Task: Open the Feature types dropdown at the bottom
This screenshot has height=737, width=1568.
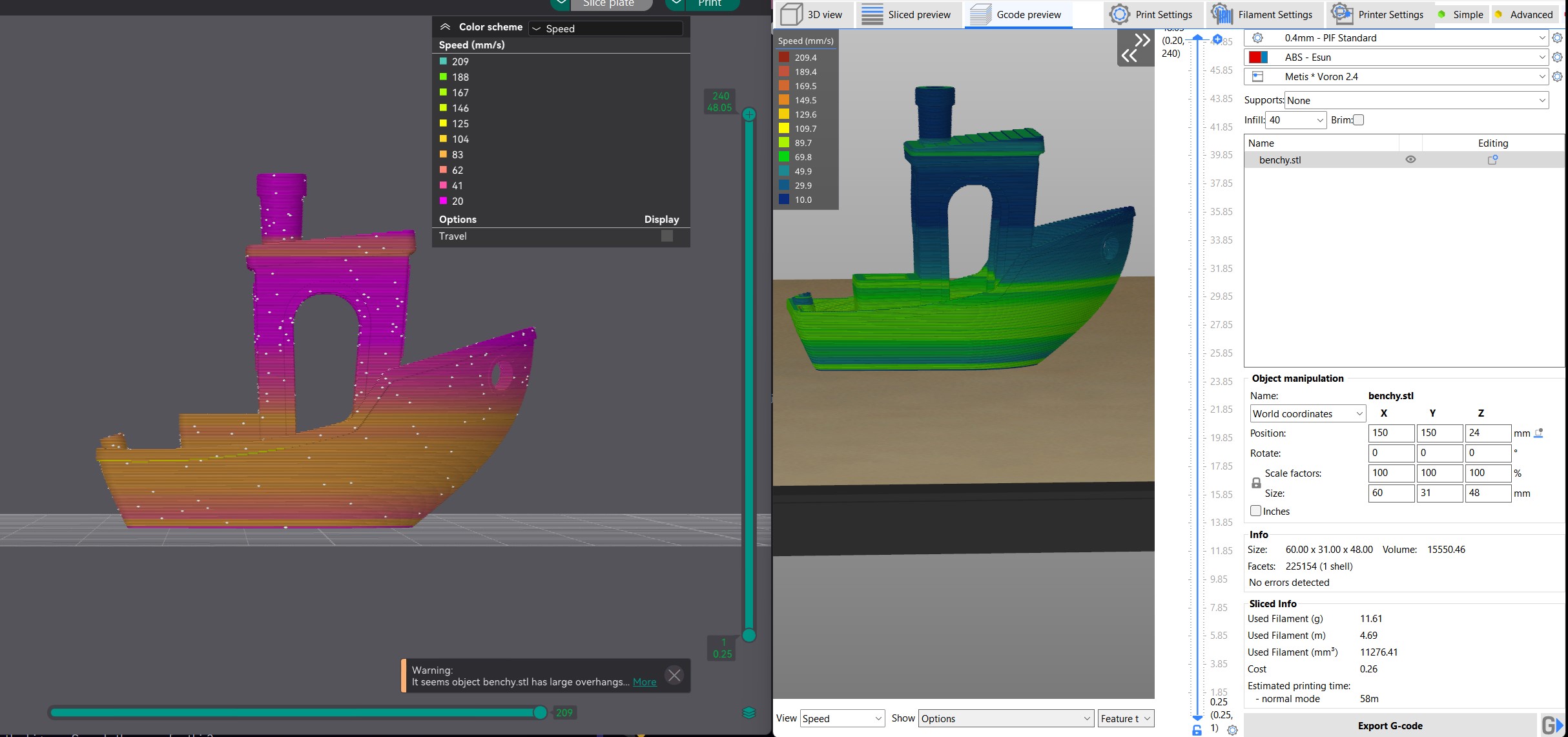Action: [x=1126, y=718]
